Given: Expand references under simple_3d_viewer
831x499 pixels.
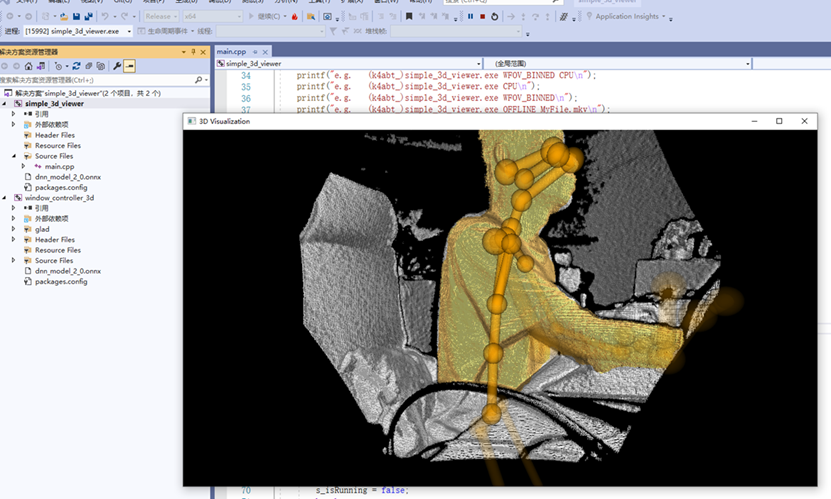Looking at the screenshot, I should click(14, 114).
